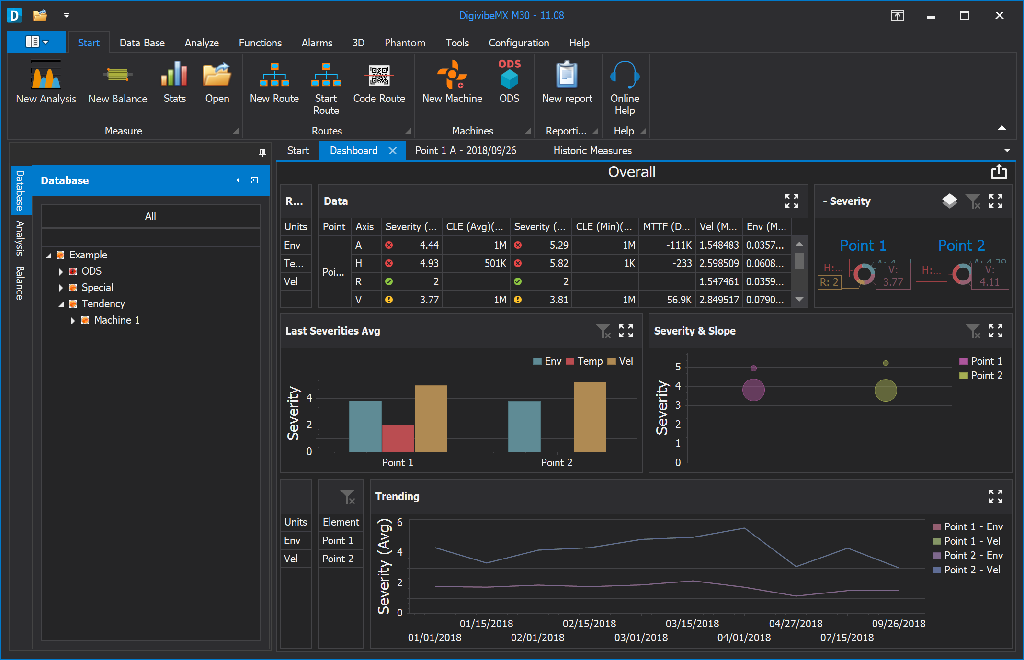Select the Point 1 card in Severity panel

click(x=863, y=264)
